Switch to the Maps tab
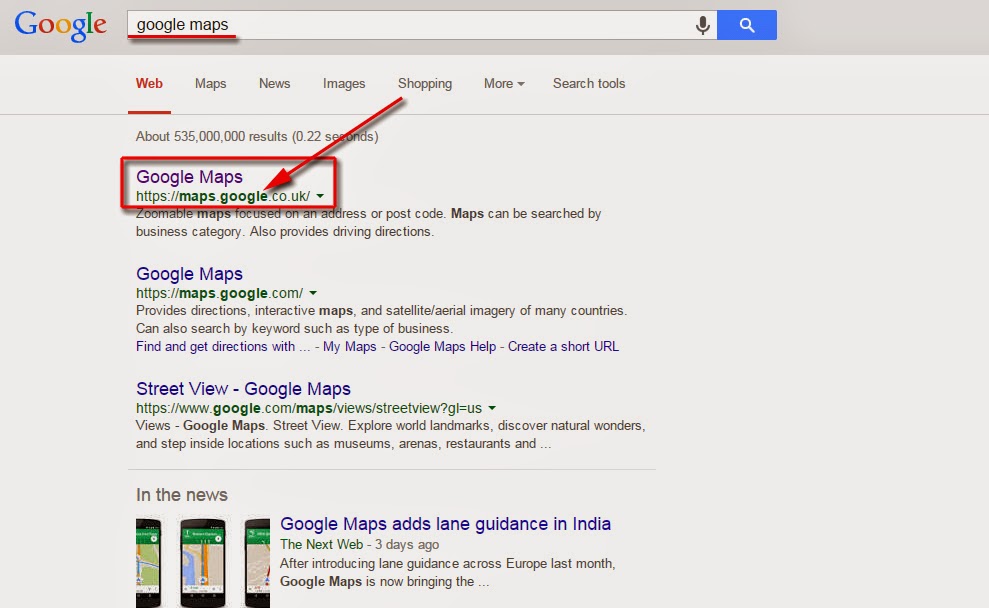989x608 pixels. (x=210, y=84)
